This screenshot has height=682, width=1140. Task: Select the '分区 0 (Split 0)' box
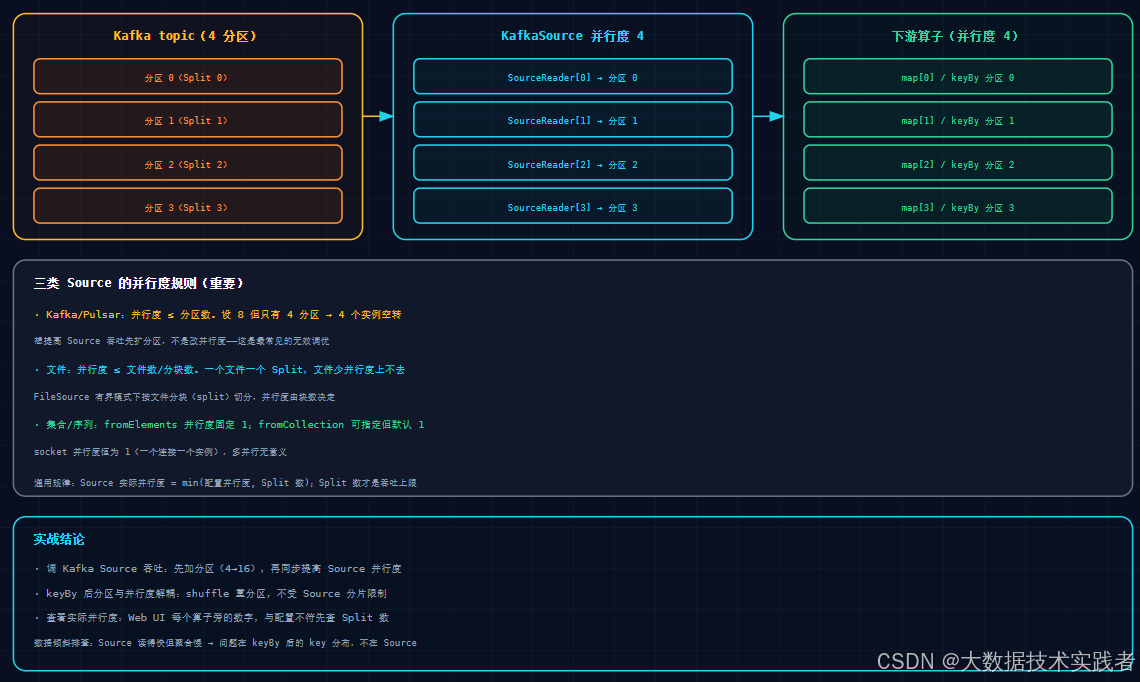coord(188,76)
